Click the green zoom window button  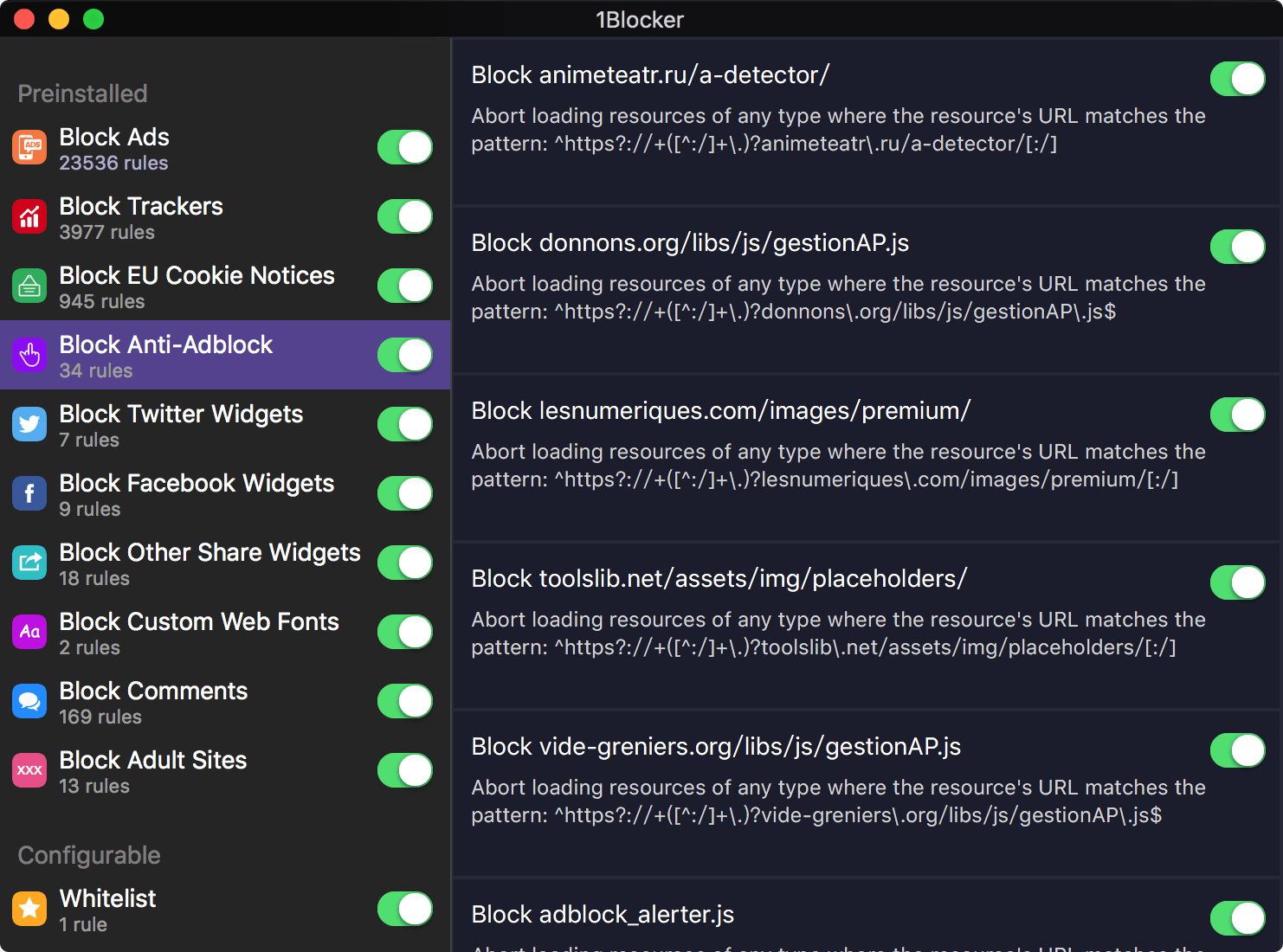(93, 19)
